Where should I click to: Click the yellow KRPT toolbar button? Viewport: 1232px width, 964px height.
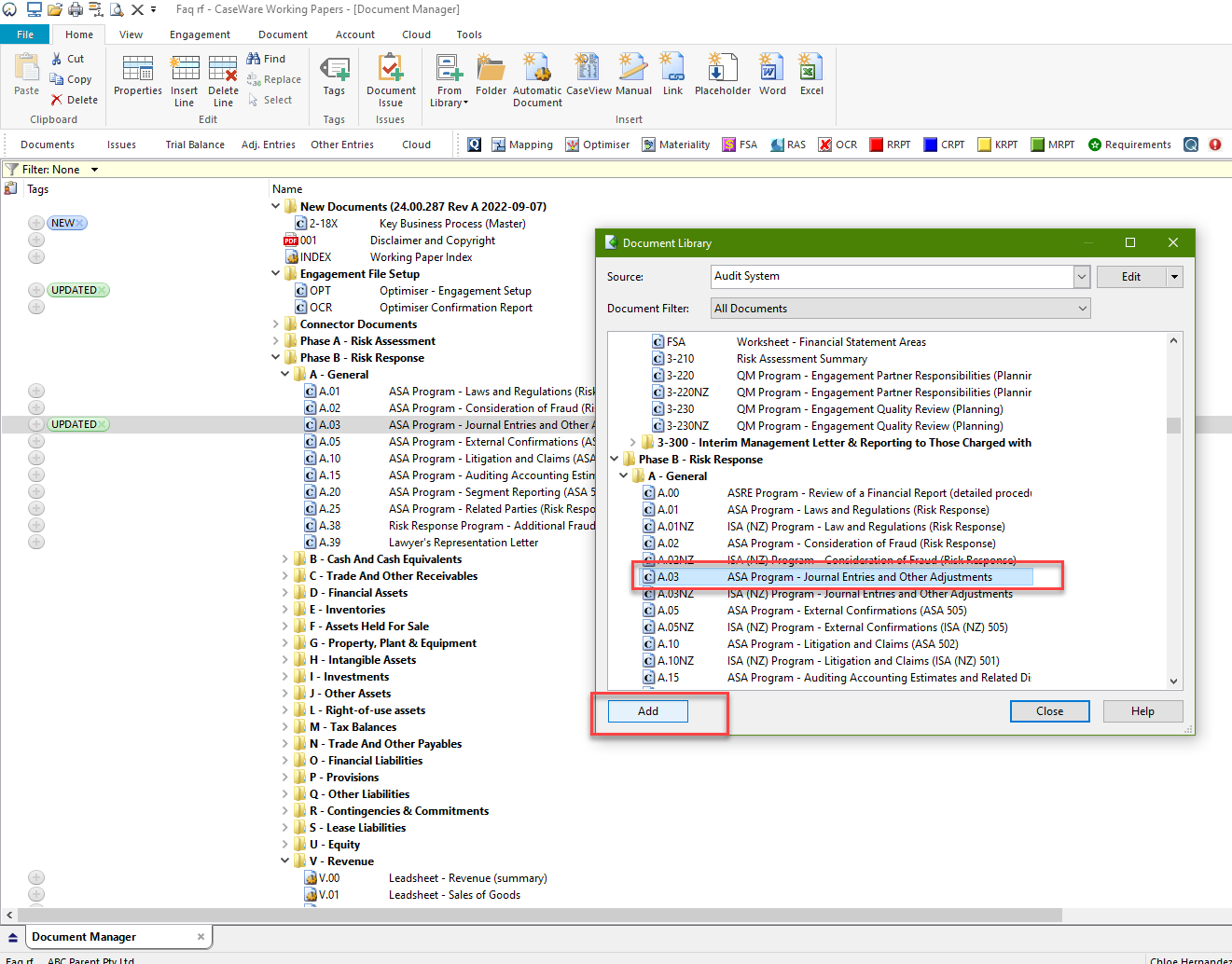[998, 145]
